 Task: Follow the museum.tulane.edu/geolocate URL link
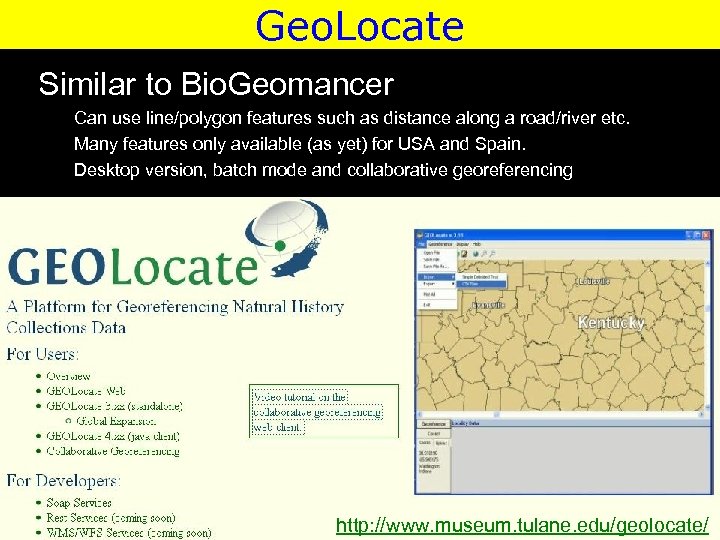(x=523, y=525)
